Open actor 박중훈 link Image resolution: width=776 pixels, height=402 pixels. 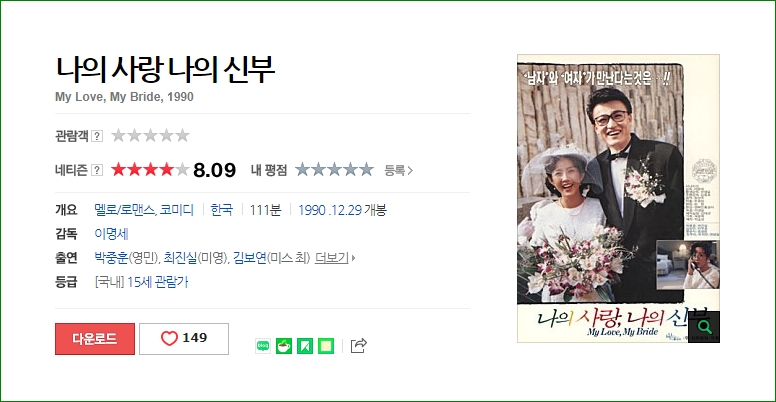tap(111, 258)
